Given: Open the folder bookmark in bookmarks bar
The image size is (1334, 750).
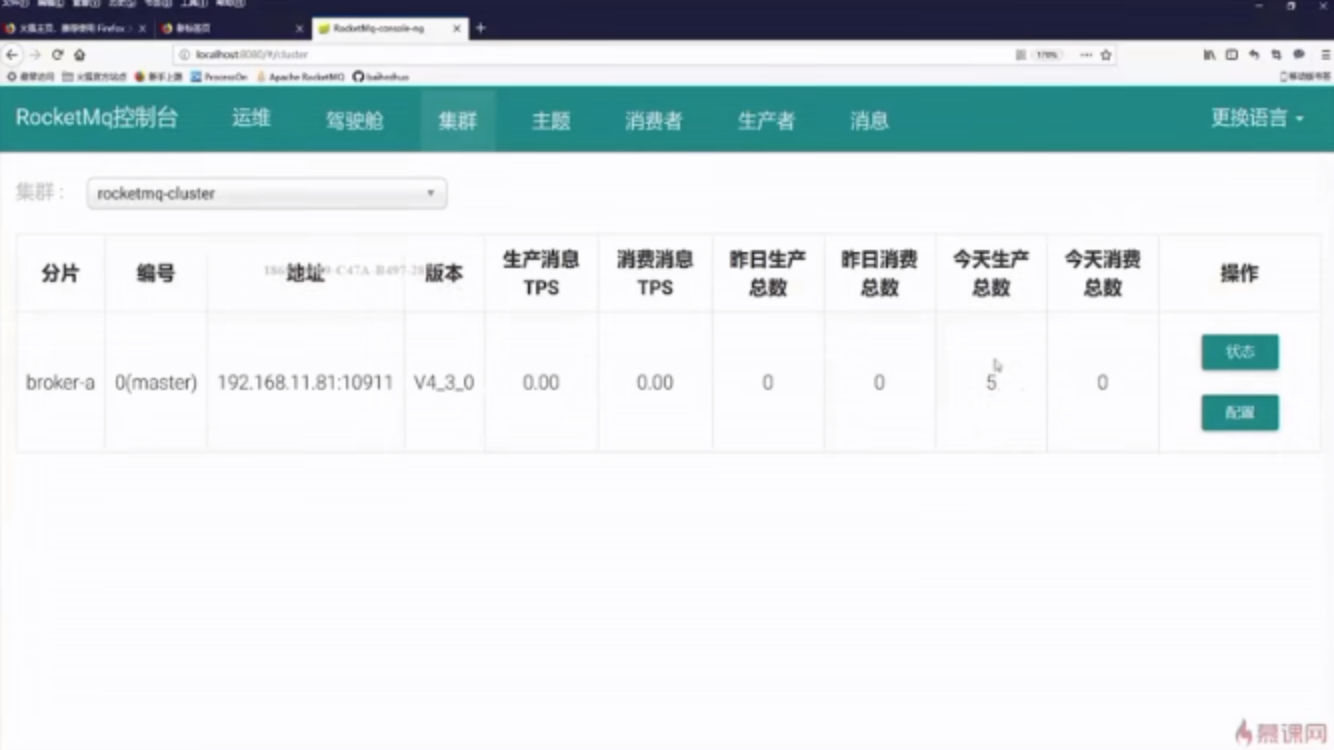Looking at the screenshot, I should click(x=94, y=77).
